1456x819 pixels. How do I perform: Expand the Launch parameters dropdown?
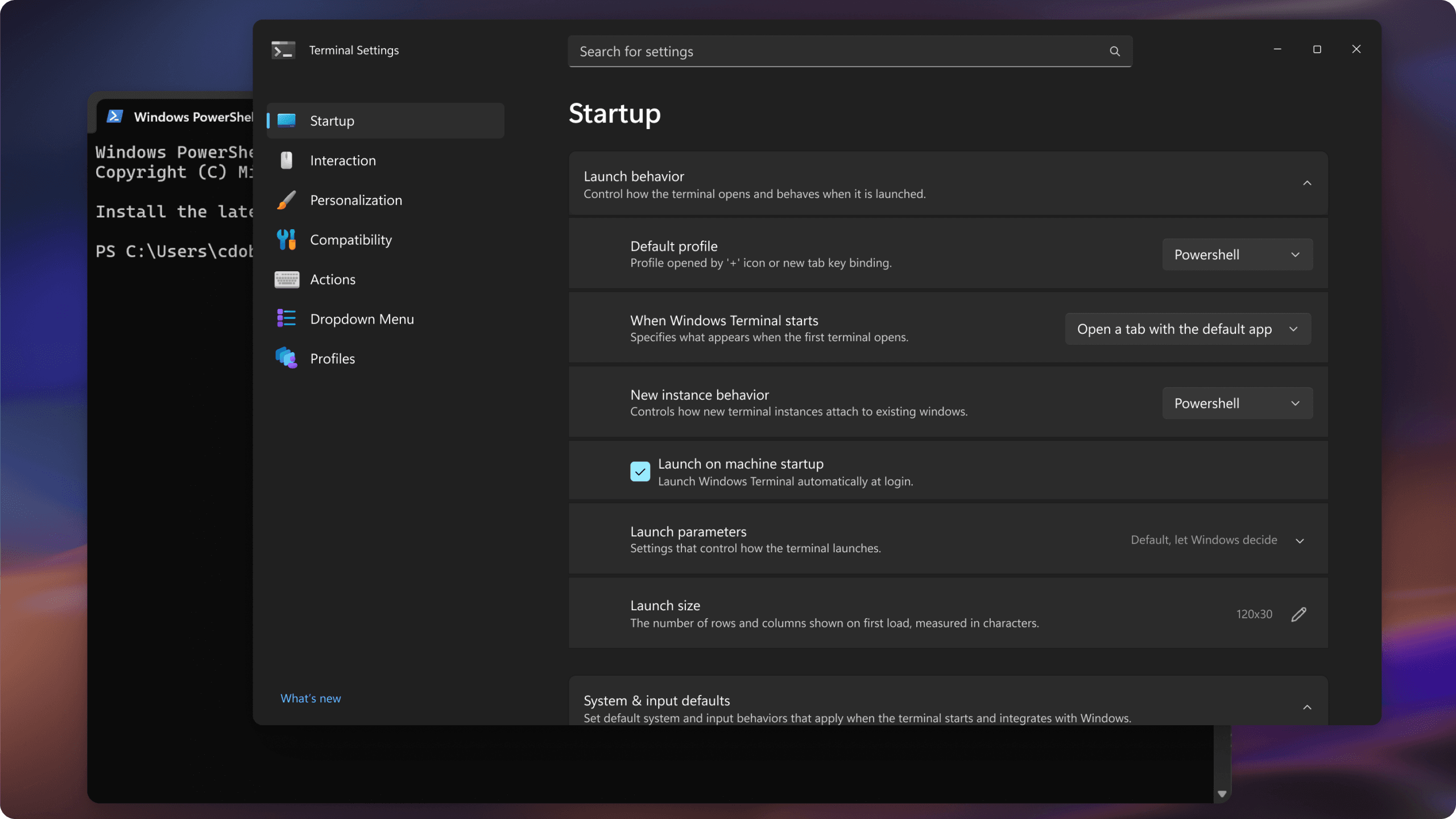point(1301,540)
